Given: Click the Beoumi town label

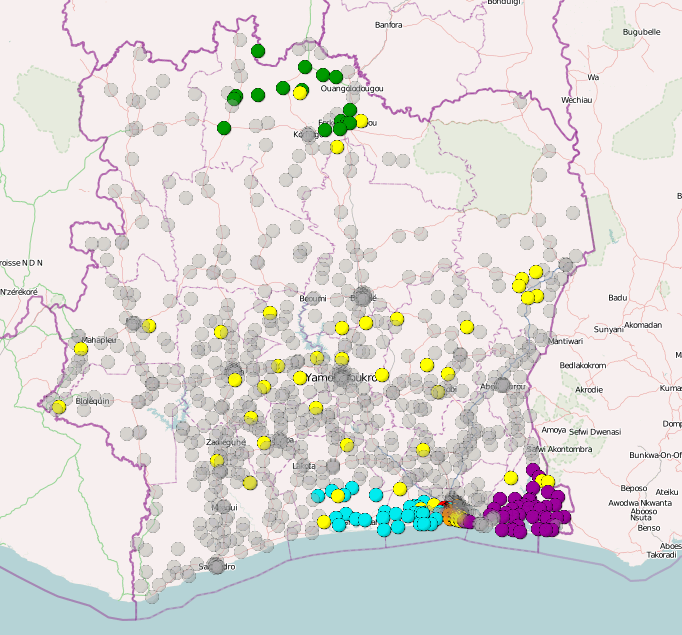Looking at the screenshot, I should pos(313,299).
